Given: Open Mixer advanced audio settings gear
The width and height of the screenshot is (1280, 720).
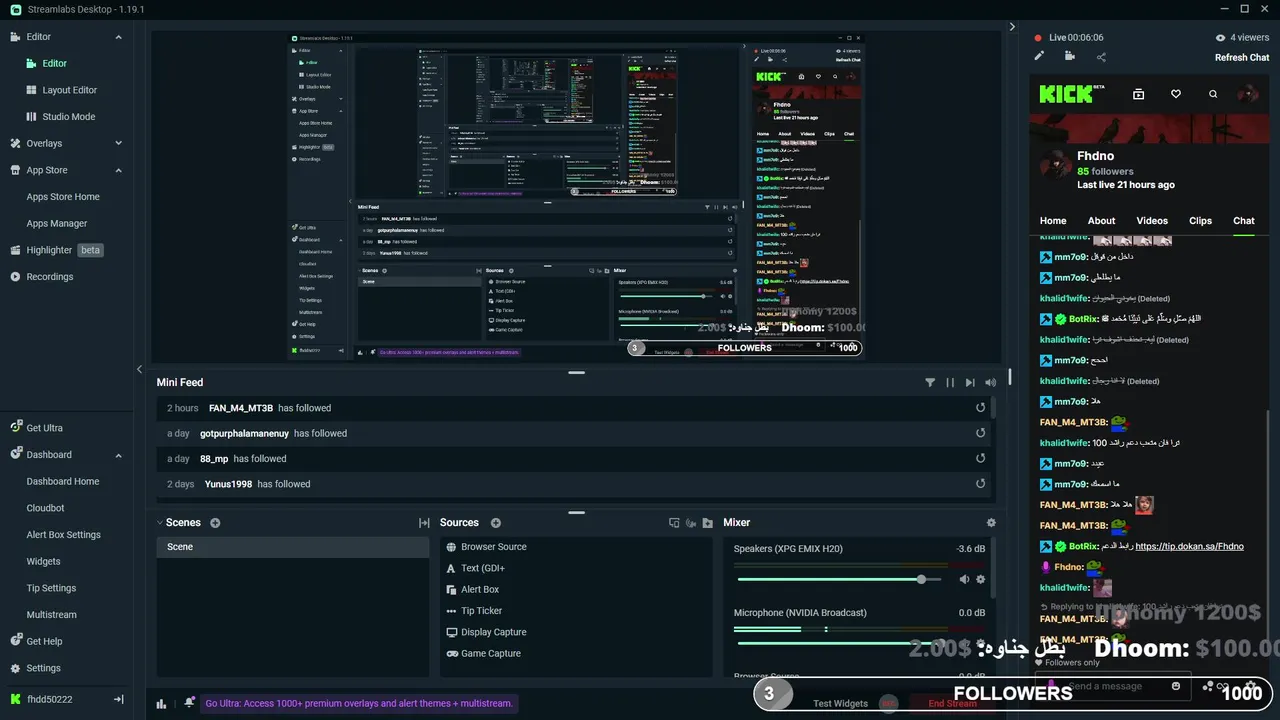Looking at the screenshot, I should click(x=991, y=523).
